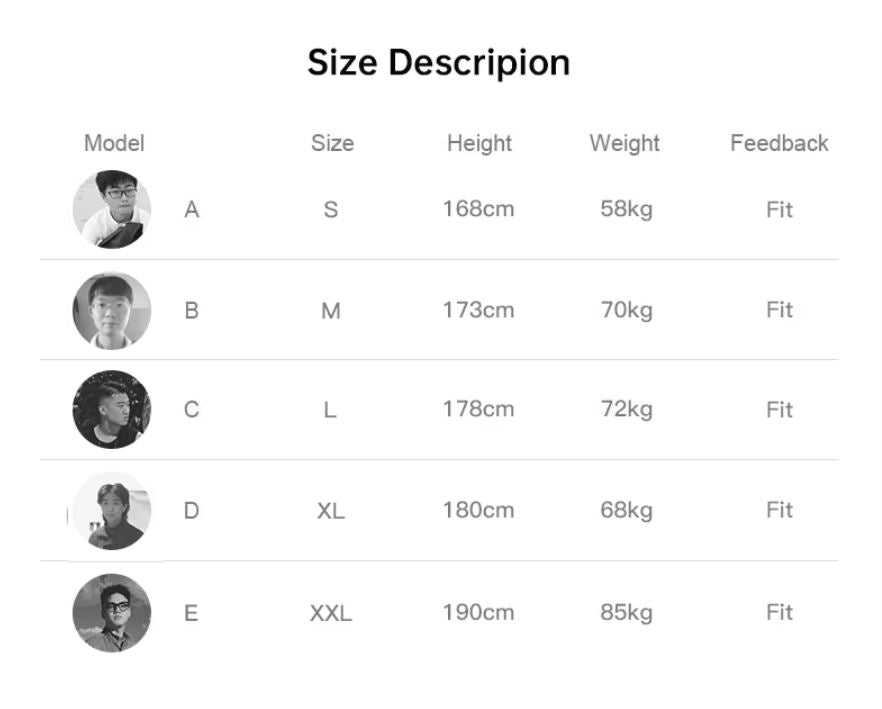Click the 168cm height value
The height and width of the screenshot is (709, 882).
tap(478, 209)
